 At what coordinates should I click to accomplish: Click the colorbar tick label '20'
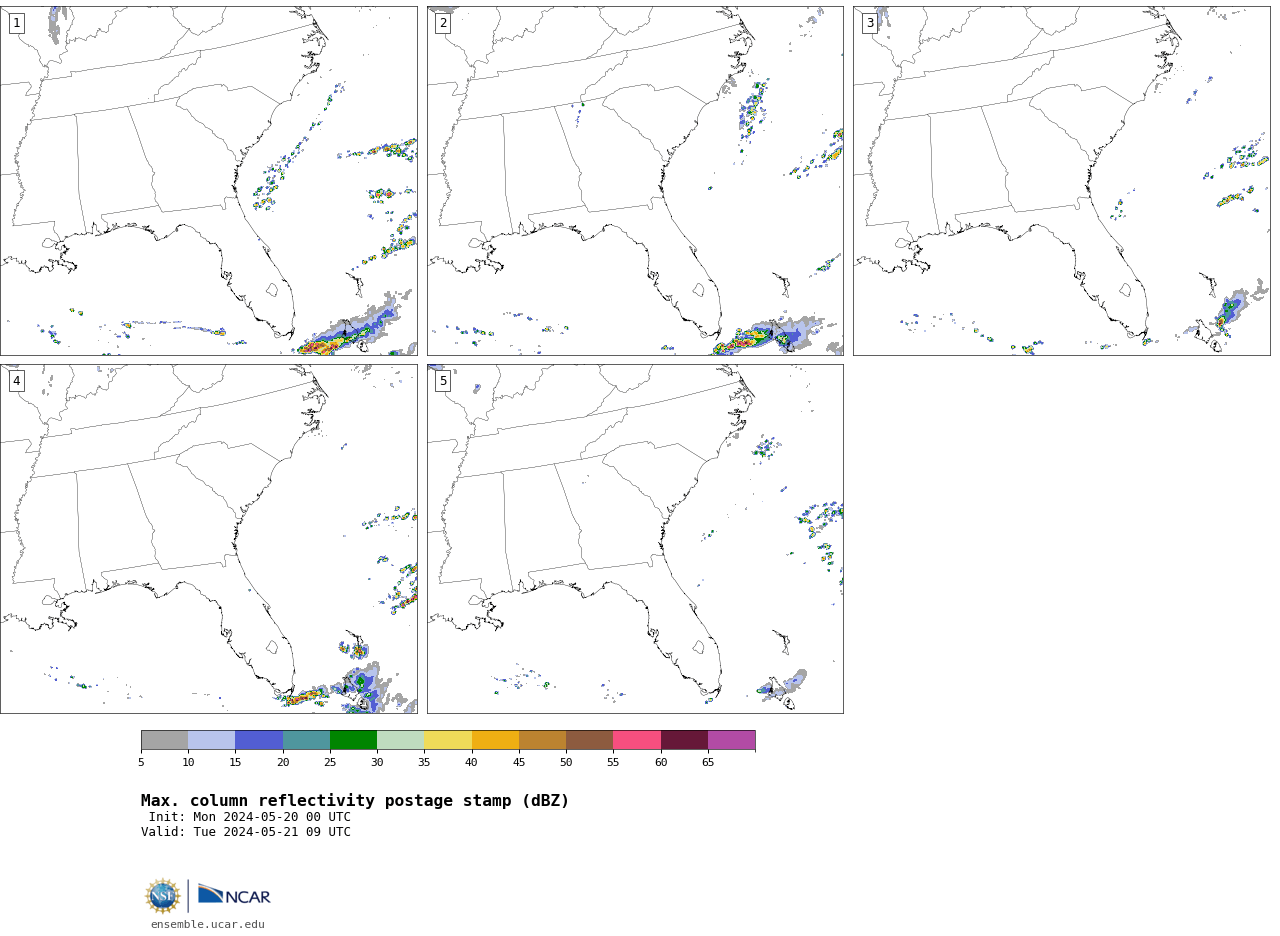click(x=283, y=763)
